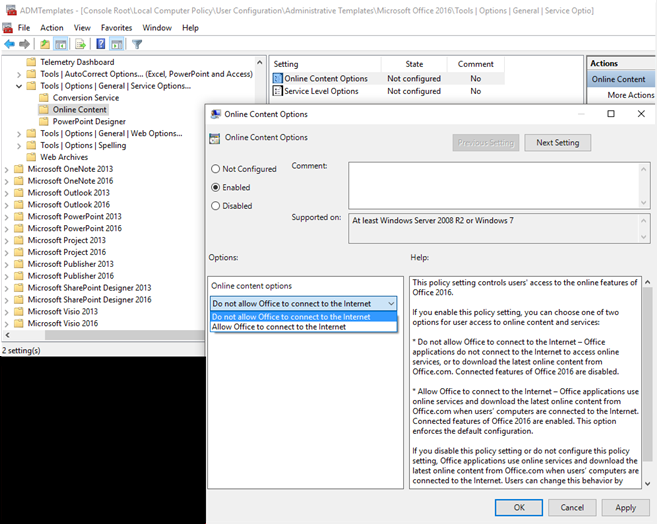657x524 pixels.
Task: Click the Forward arrow toolbar icon
Action: [x=24, y=44]
